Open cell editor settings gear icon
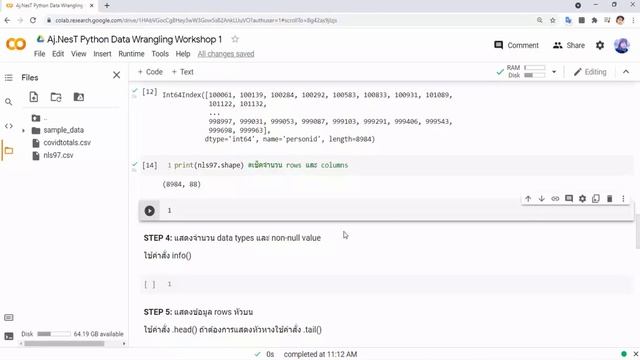Image resolution: width=640 pixels, height=360 pixels. click(x=582, y=199)
